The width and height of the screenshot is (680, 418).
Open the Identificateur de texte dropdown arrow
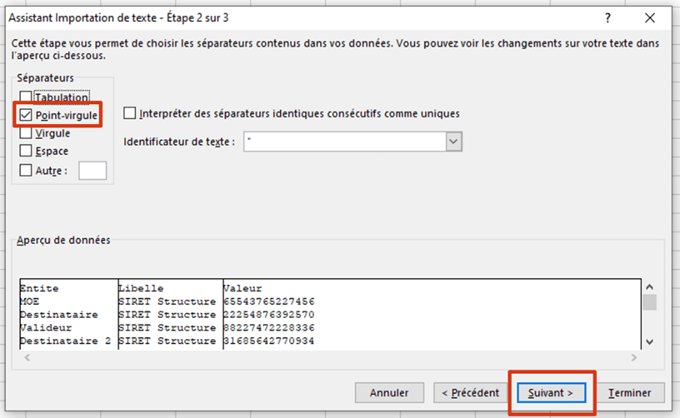coord(454,142)
